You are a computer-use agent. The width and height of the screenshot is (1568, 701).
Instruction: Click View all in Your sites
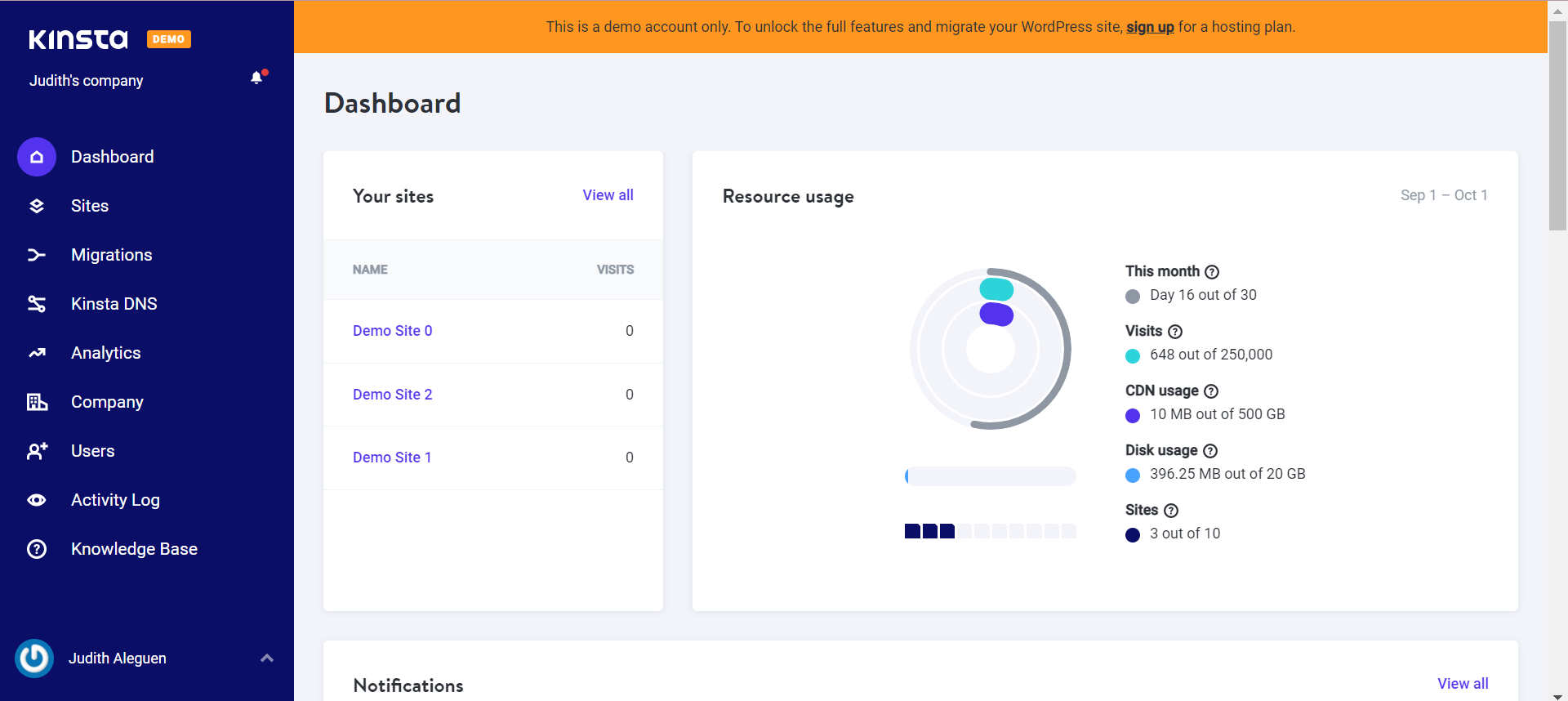tap(608, 195)
